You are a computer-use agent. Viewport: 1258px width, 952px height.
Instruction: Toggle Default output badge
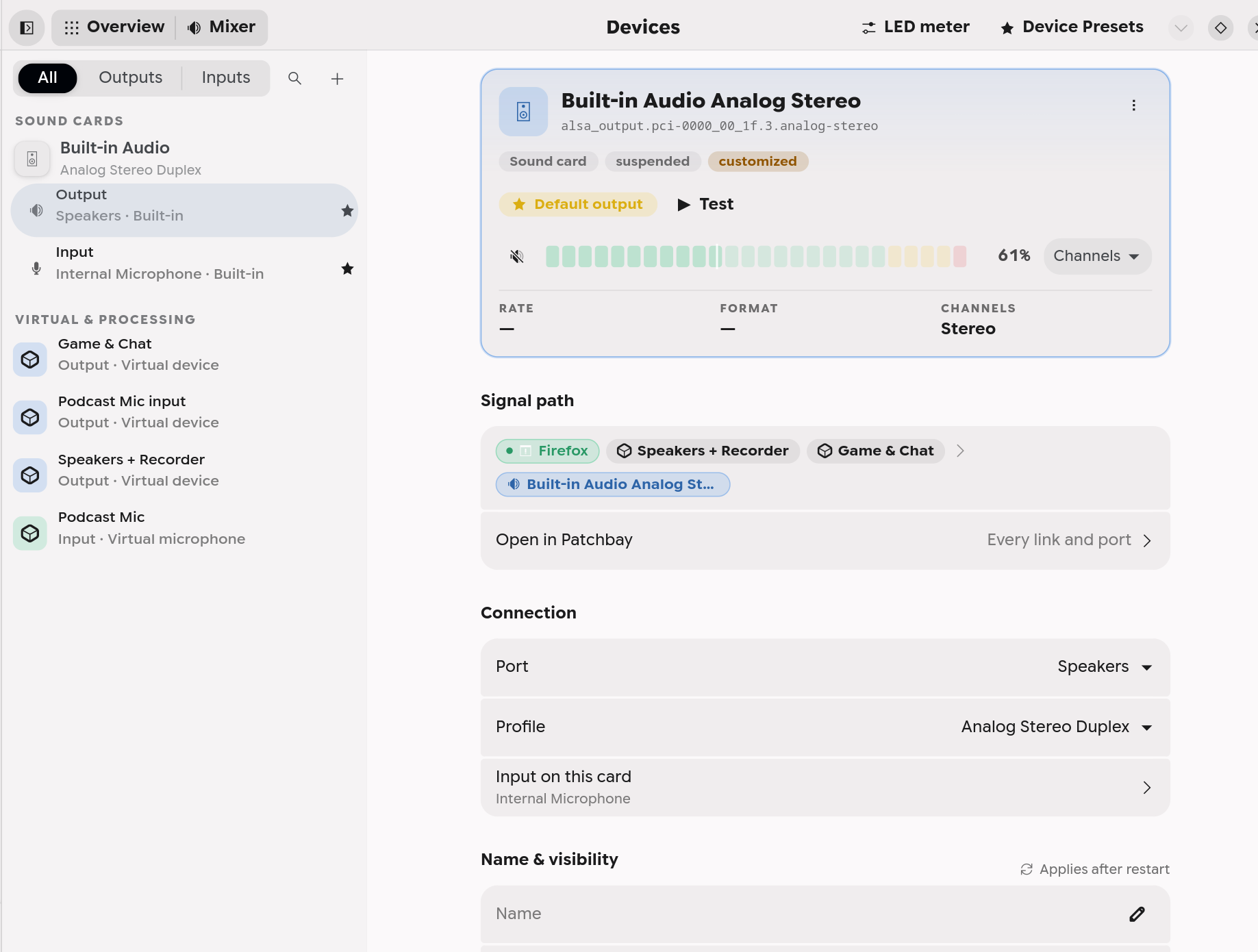[578, 204]
